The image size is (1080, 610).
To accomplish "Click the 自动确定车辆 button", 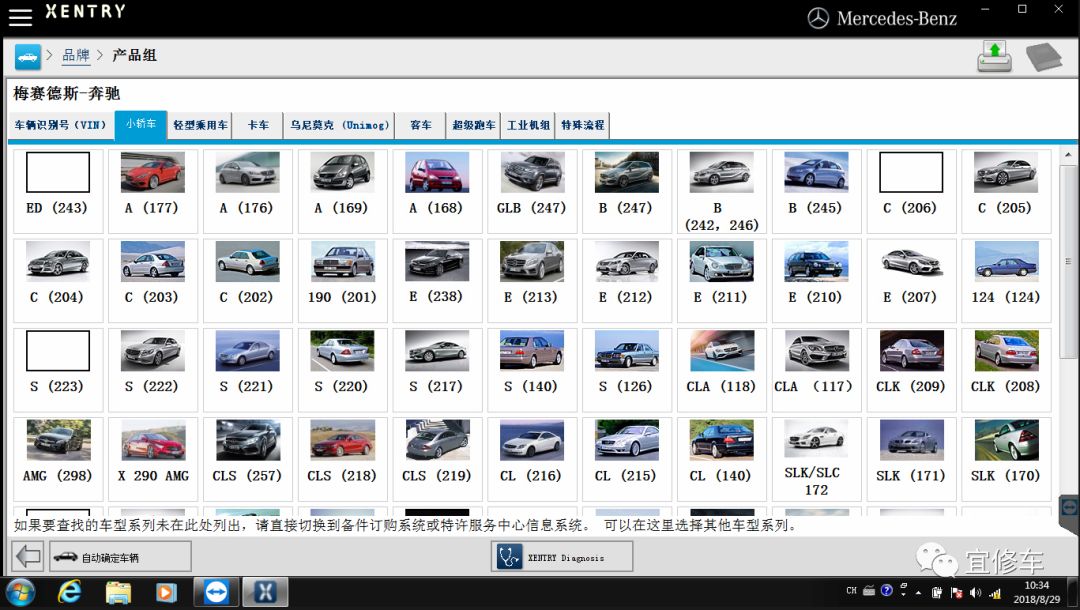I will (120, 556).
